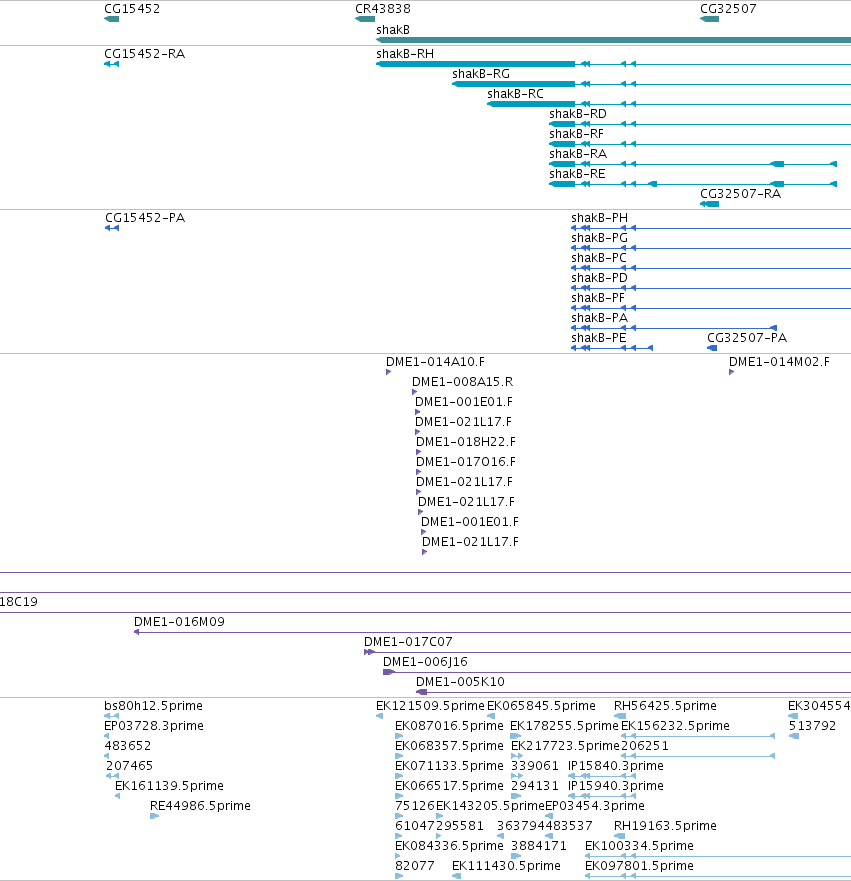Select the DME1-005K10 BAC clone label
The width and height of the screenshot is (851, 881).
click(460, 682)
